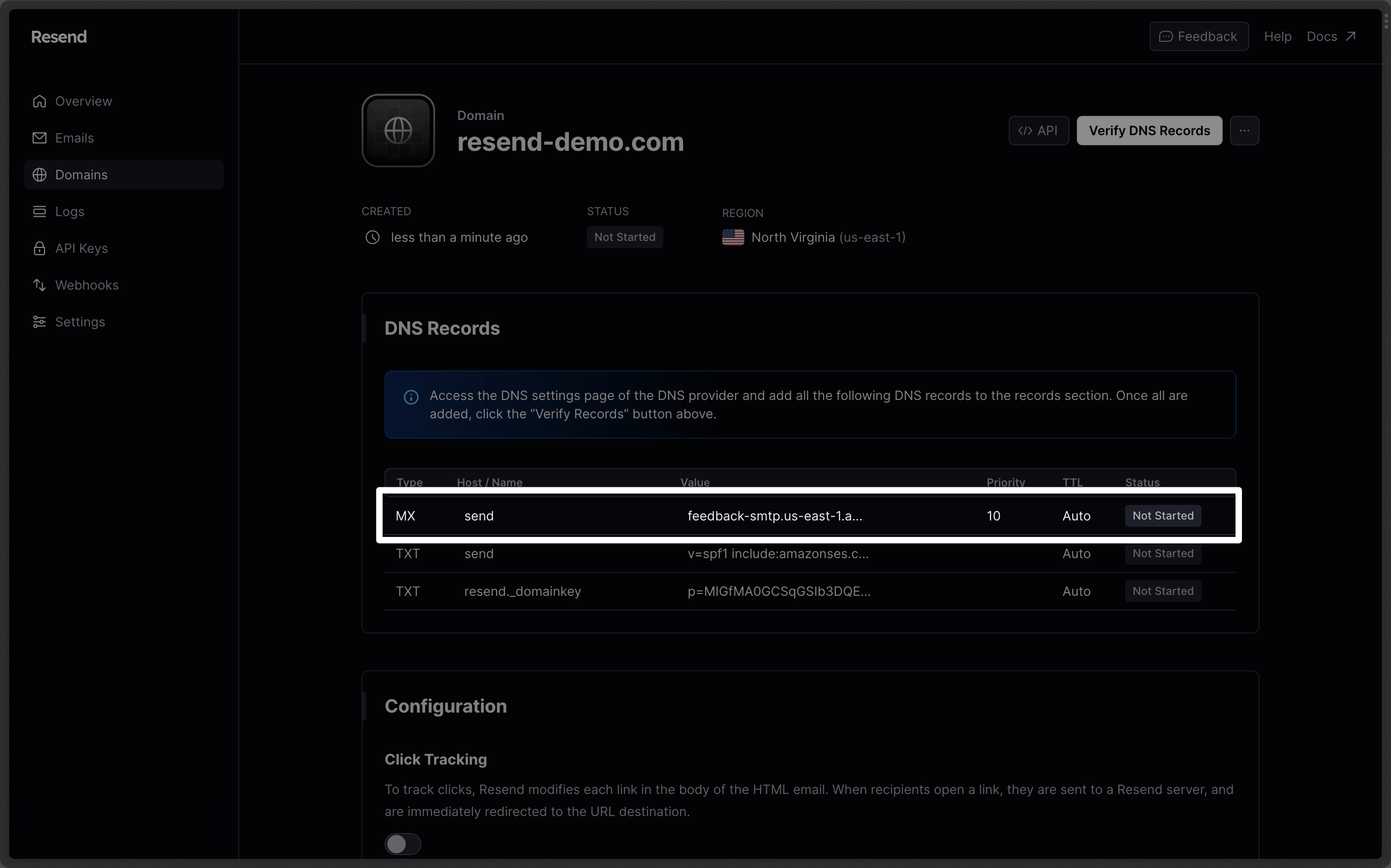Open the three-dot more options menu
Image resolution: width=1391 pixels, height=868 pixels.
pyautogui.click(x=1244, y=130)
